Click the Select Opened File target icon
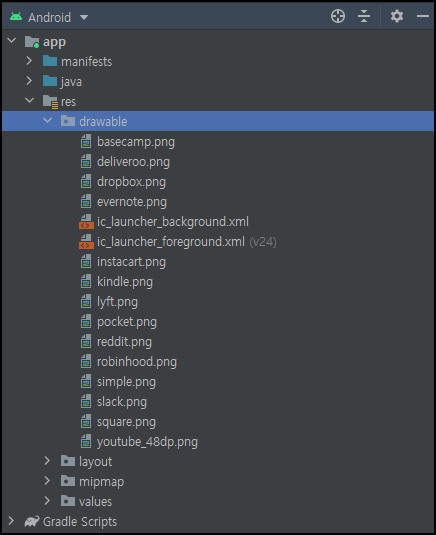 338,16
